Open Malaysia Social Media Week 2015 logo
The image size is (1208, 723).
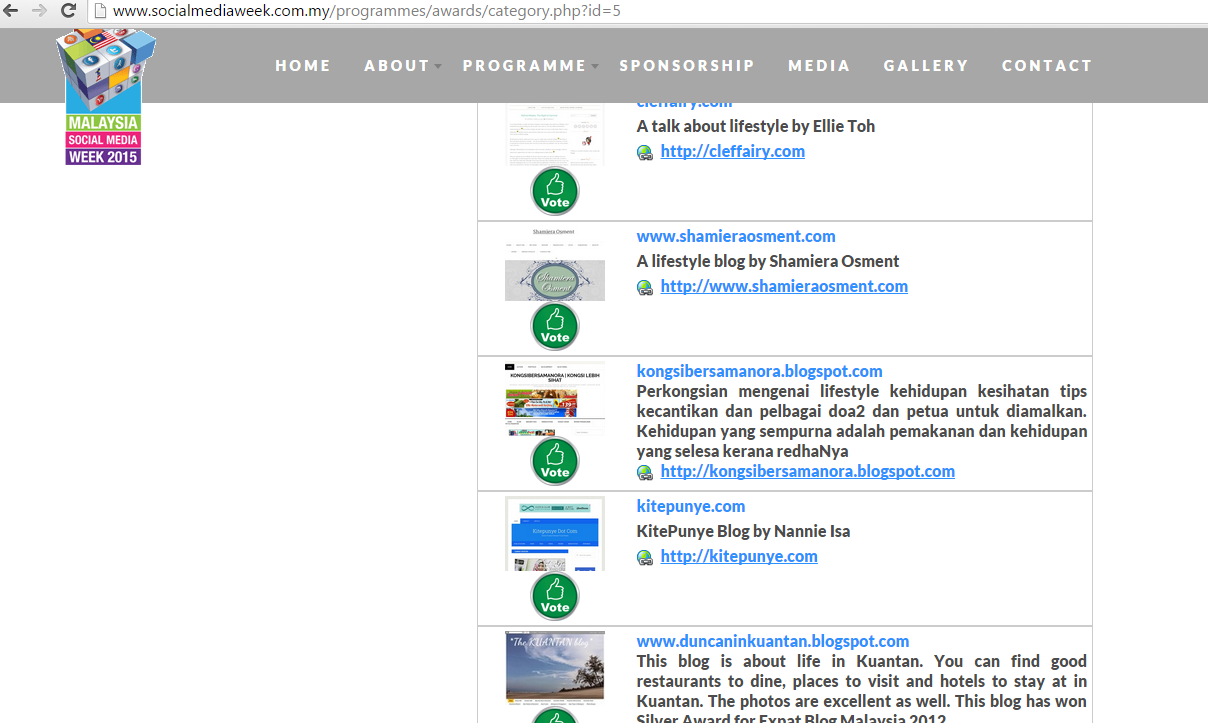[x=104, y=97]
